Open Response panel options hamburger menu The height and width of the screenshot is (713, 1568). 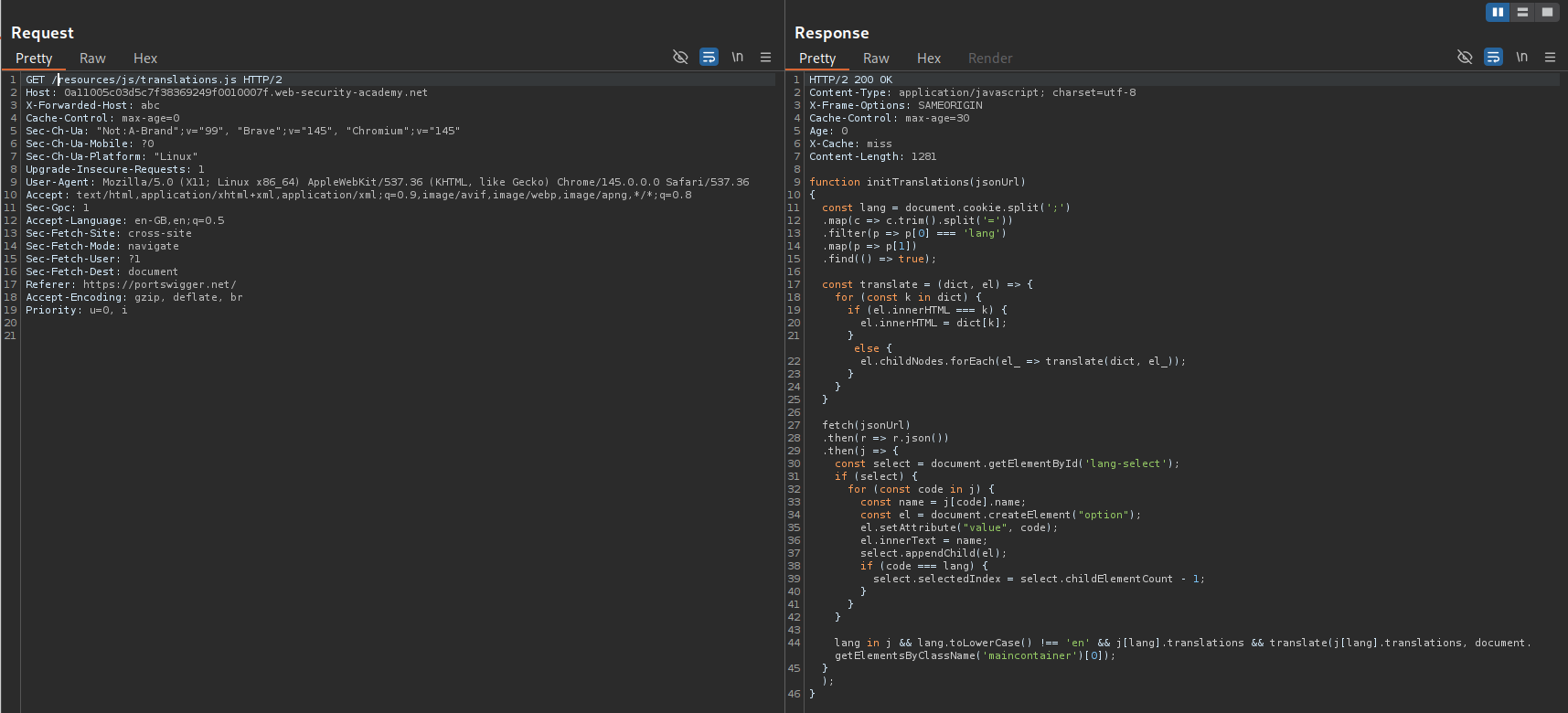(x=1550, y=57)
